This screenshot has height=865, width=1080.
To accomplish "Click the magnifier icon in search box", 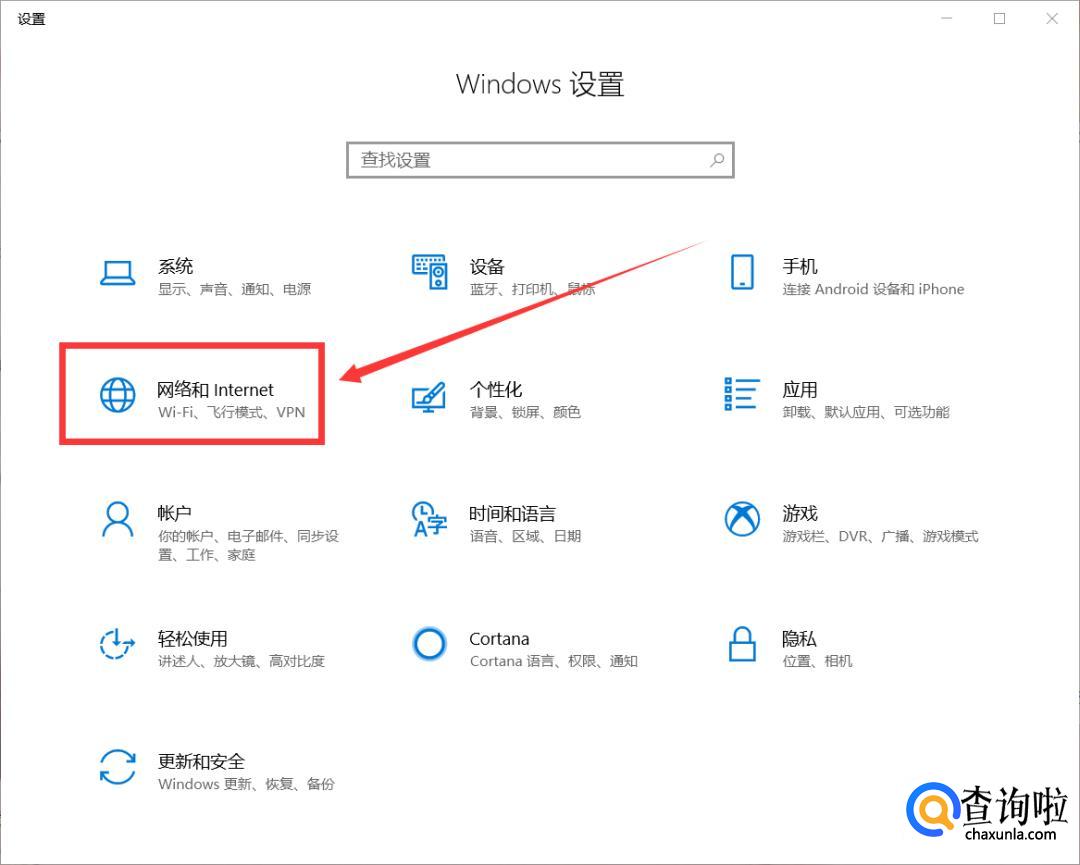I will pos(717,160).
